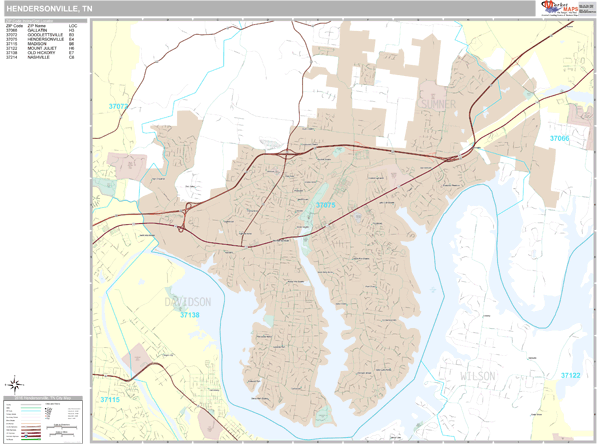
Task: Click the 37122 ZIP code map label
Action: click(570, 375)
